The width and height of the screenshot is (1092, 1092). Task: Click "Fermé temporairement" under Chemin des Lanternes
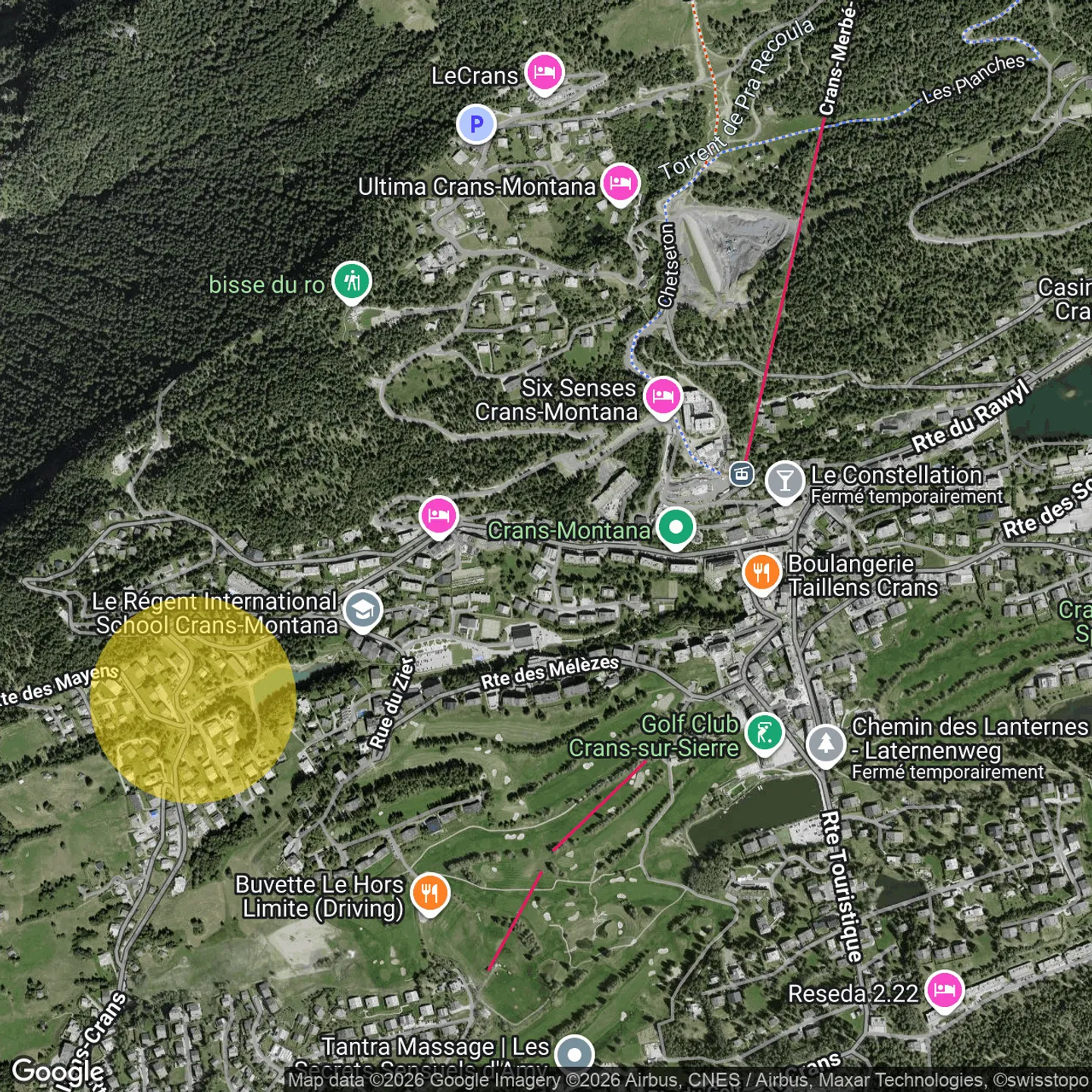coord(948,773)
